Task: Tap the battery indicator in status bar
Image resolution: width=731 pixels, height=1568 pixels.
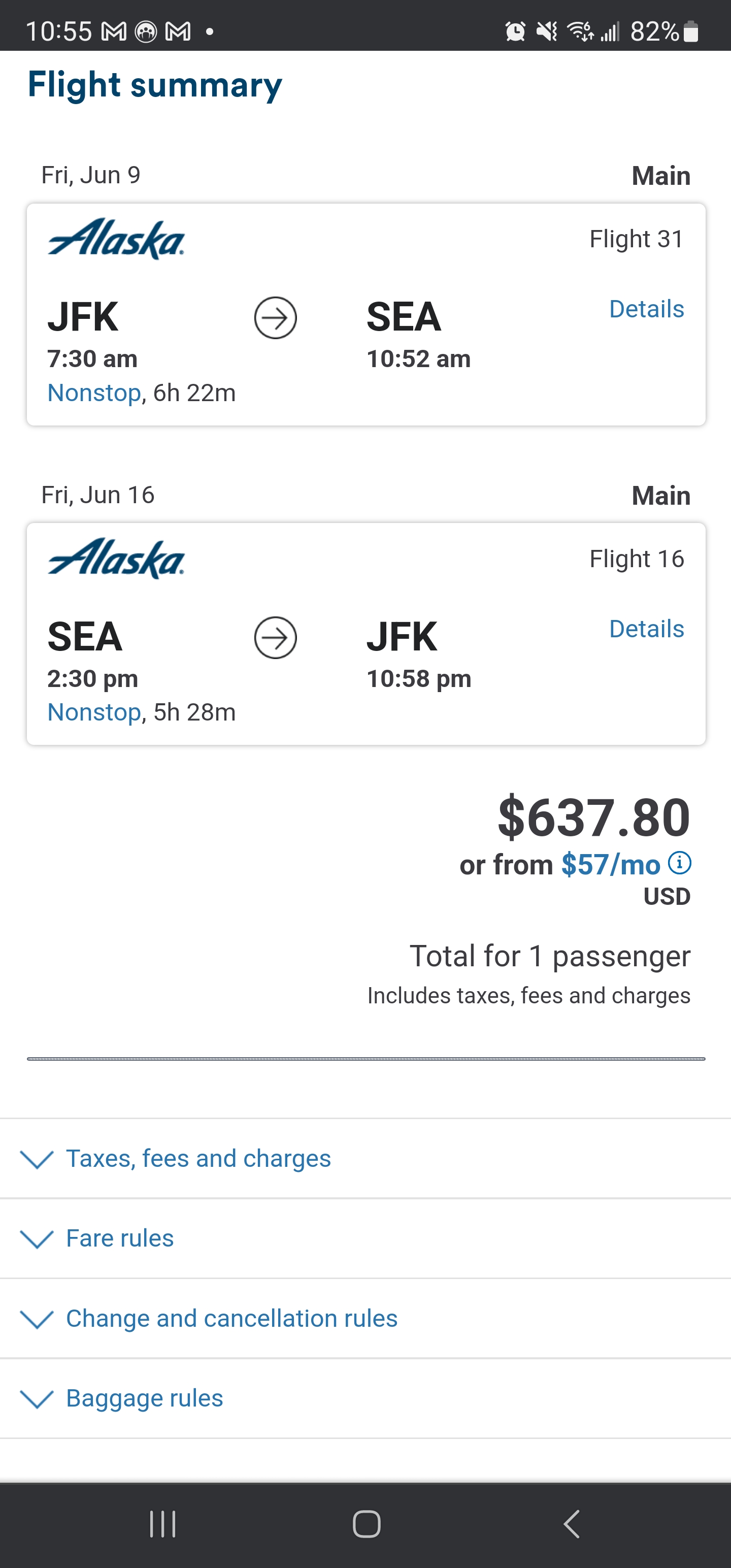Action: pyautogui.click(x=691, y=30)
